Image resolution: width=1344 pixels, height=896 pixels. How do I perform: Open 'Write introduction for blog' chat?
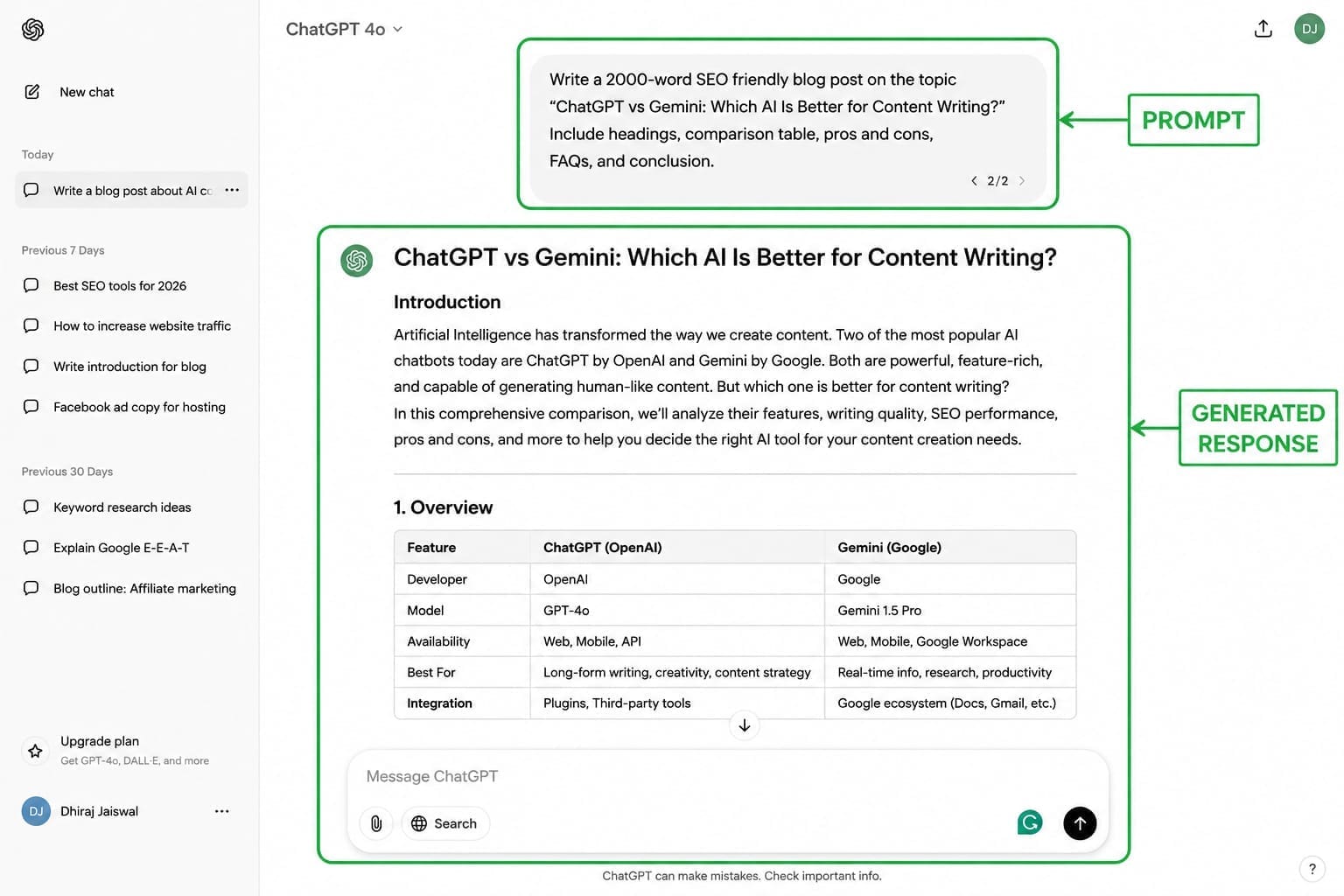coord(131,367)
